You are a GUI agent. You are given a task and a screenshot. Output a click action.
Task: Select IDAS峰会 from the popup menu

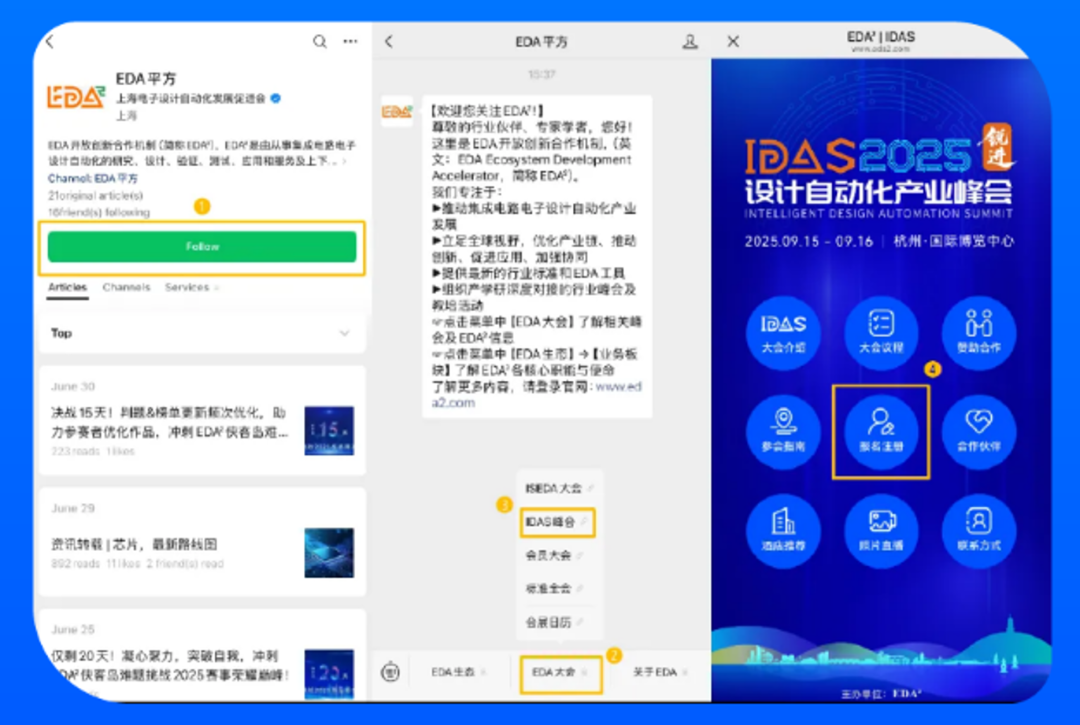557,522
